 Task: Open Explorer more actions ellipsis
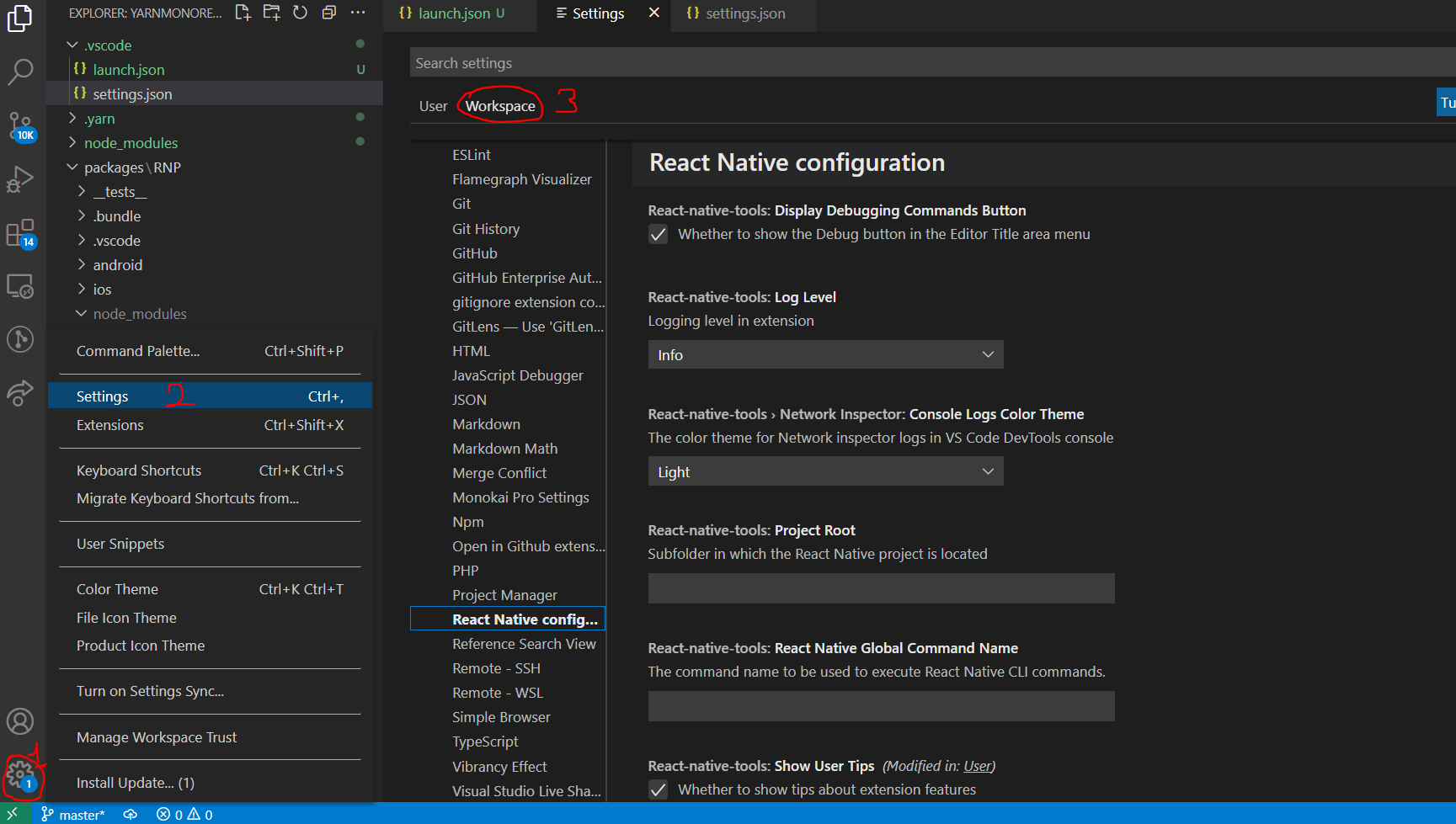coord(358,13)
